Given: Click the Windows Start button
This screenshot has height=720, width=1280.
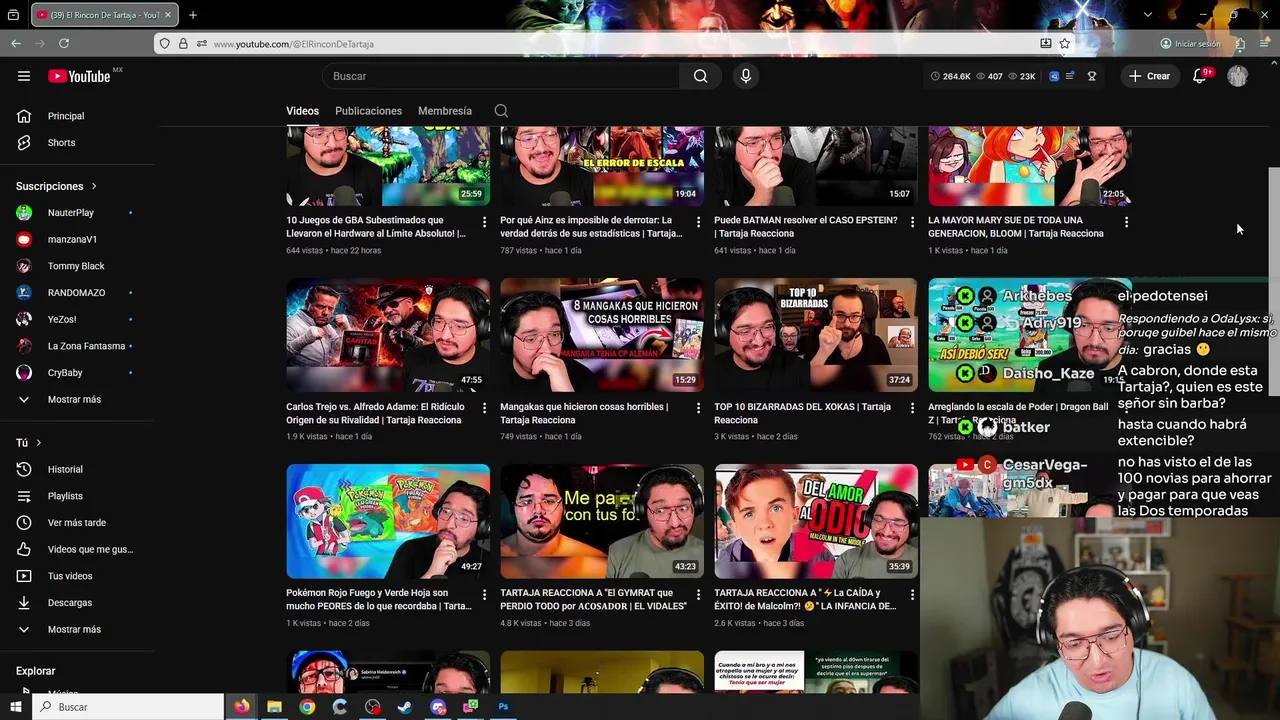Looking at the screenshot, I should (x=16, y=707).
